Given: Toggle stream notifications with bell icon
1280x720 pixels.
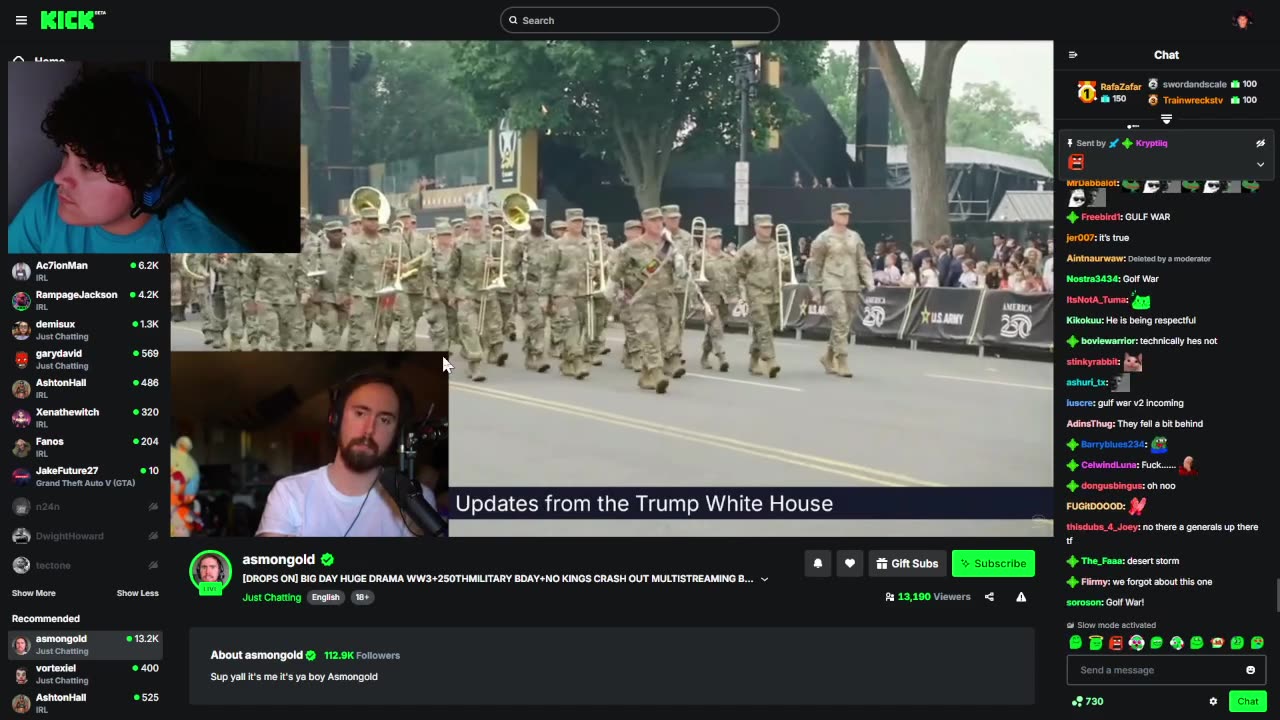Looking at the screenshot, I should 817,564.
